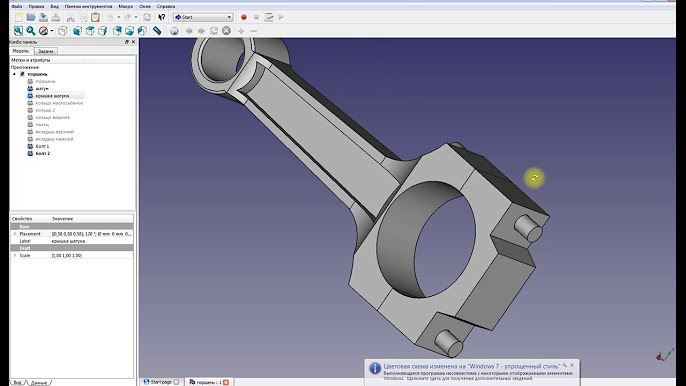Set Bottom view cube icon
This screenshot has height=386, width=686.
[130, 31]
